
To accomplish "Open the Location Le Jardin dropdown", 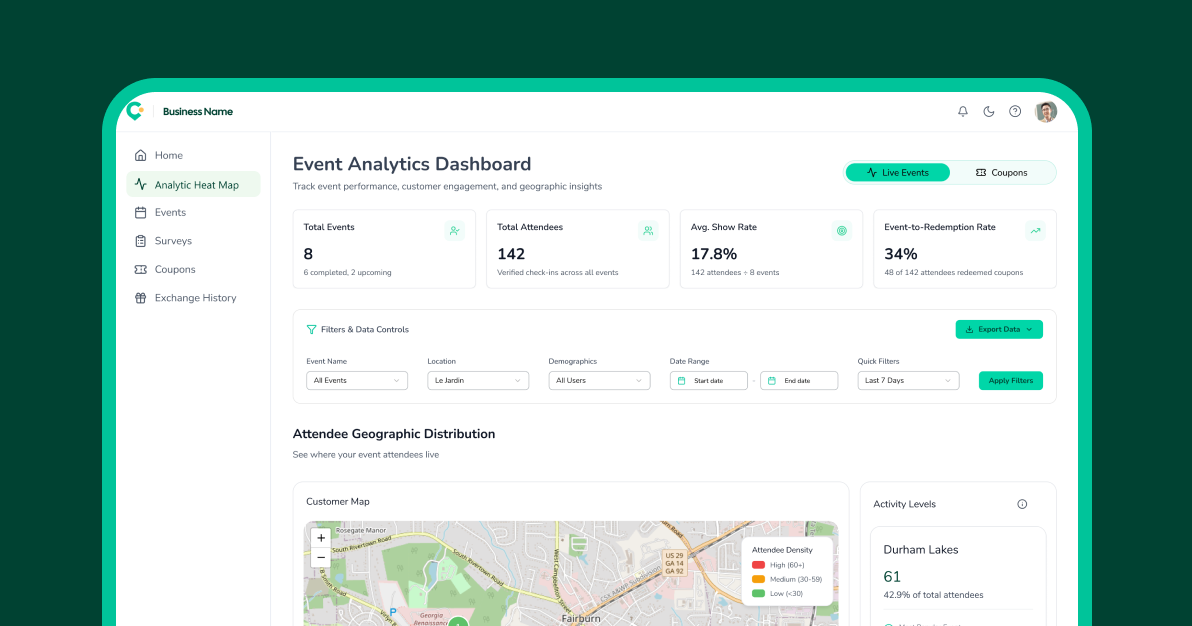I will 478,380.
